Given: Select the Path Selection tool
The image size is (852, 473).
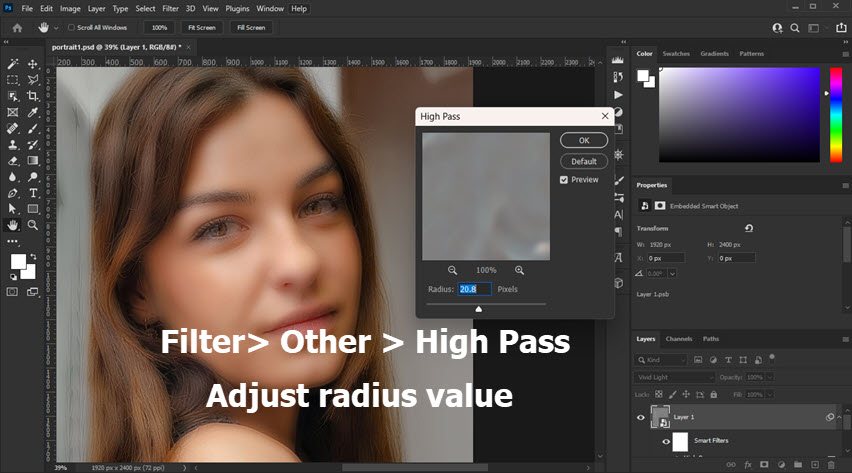Looking at the screenshot, I should pos(12,209).
